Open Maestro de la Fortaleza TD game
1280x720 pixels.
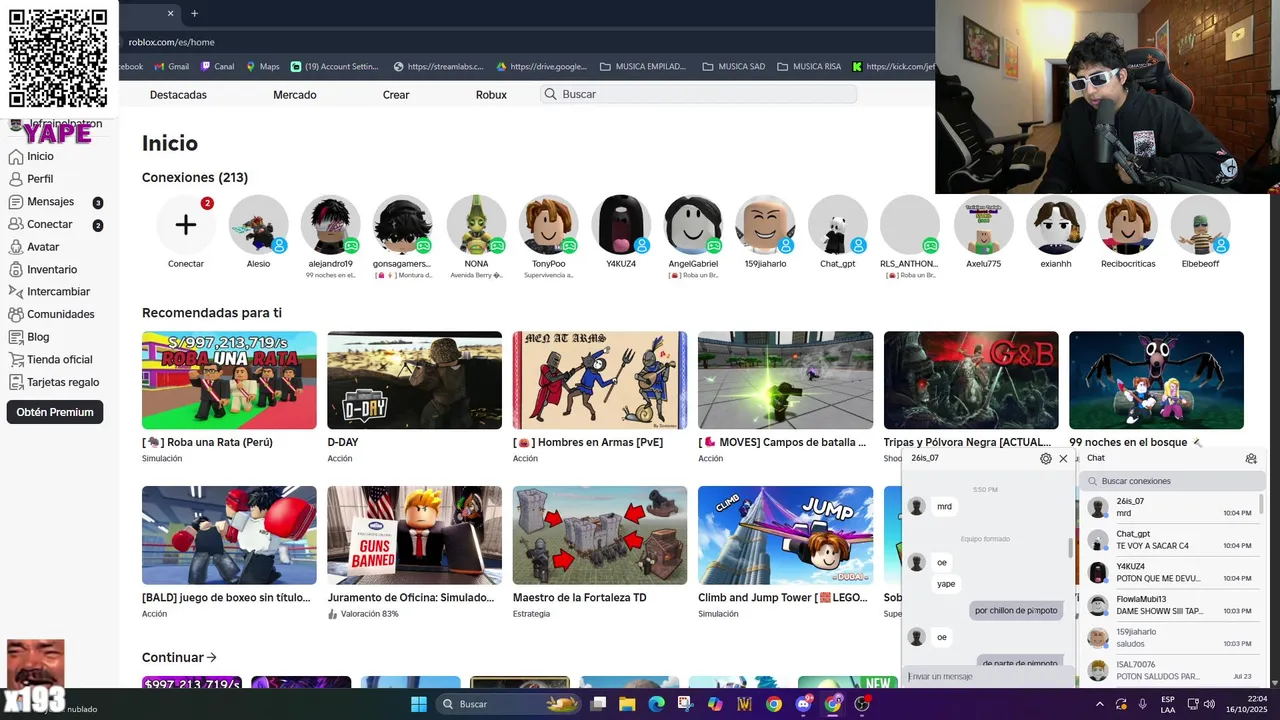(600, 535)
